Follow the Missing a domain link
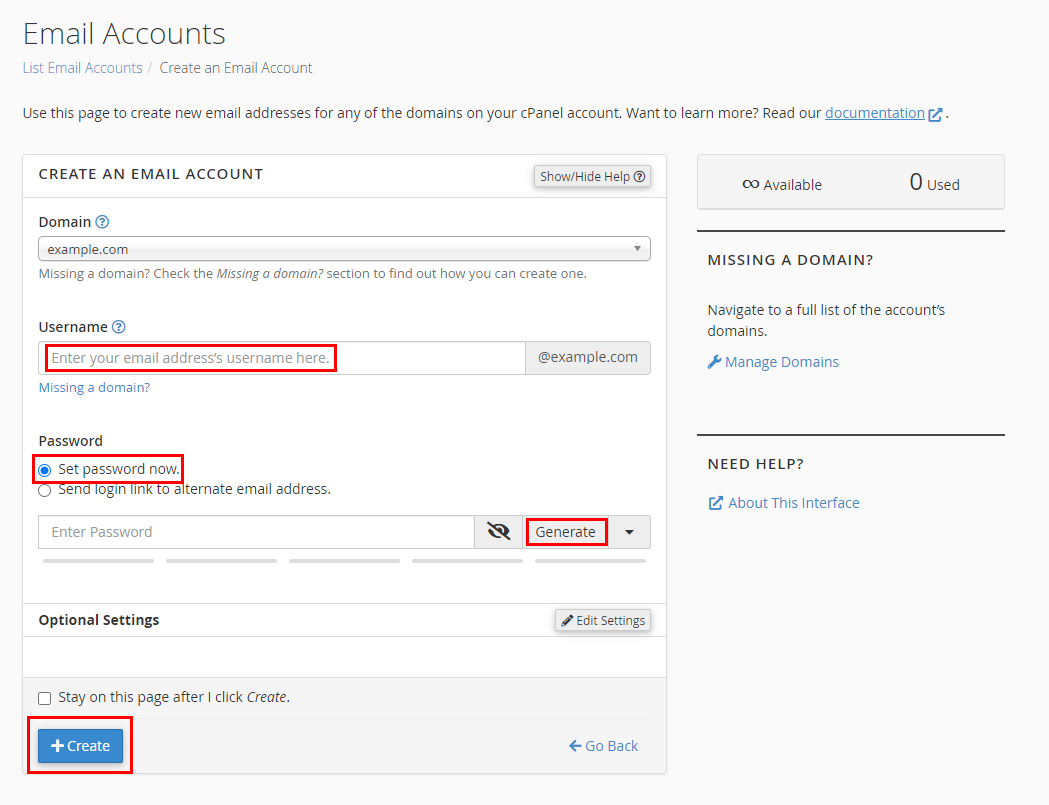1049x805 pixels. [93, 387]
